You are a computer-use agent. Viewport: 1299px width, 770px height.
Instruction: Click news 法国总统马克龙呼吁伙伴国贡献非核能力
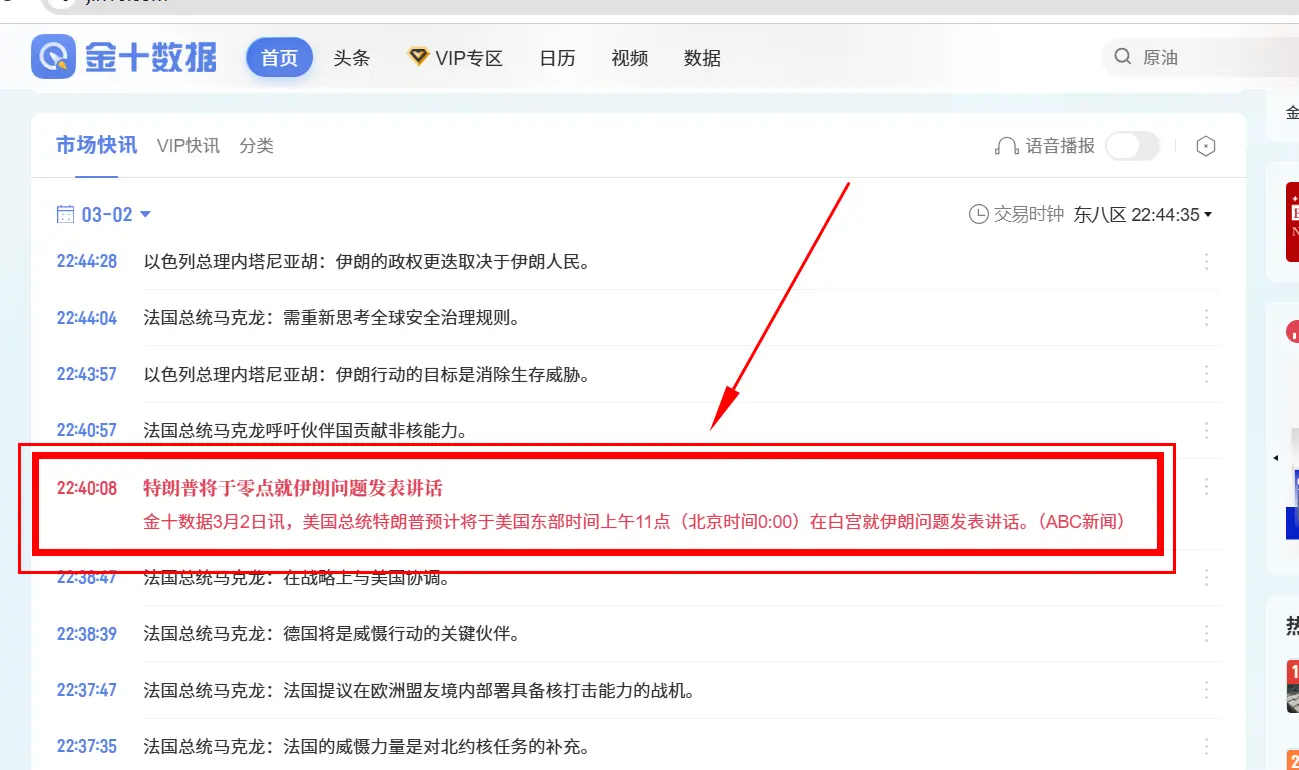click(306, 430)
